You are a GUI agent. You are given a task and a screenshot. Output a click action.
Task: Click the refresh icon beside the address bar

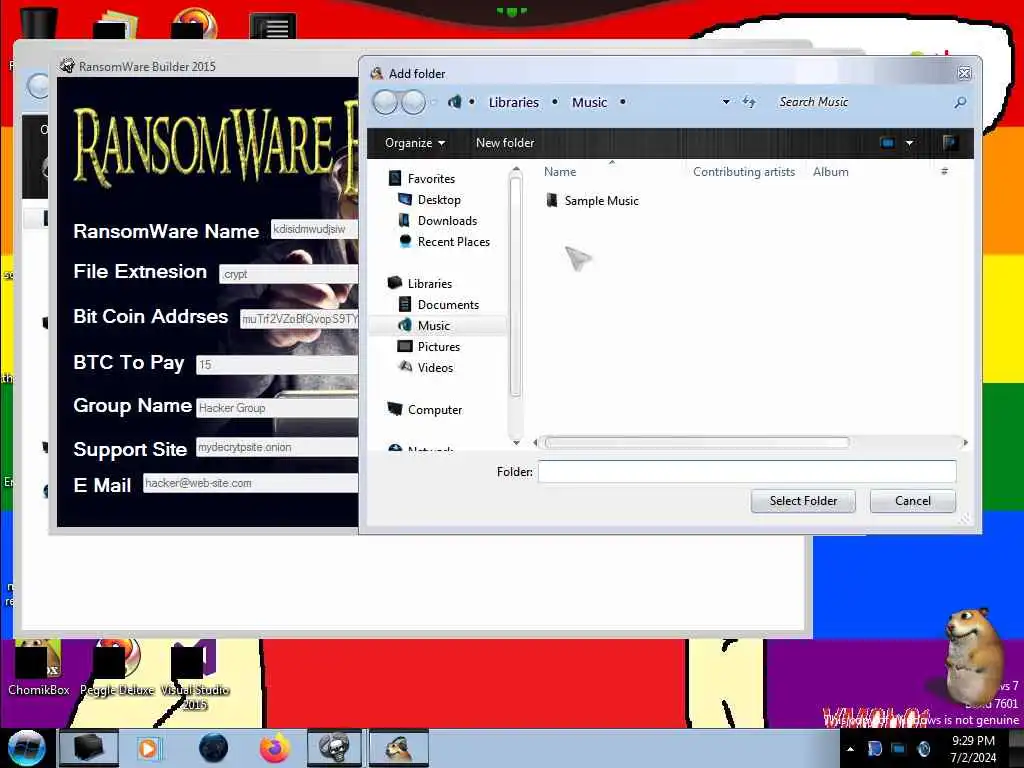tap(749, 101)
